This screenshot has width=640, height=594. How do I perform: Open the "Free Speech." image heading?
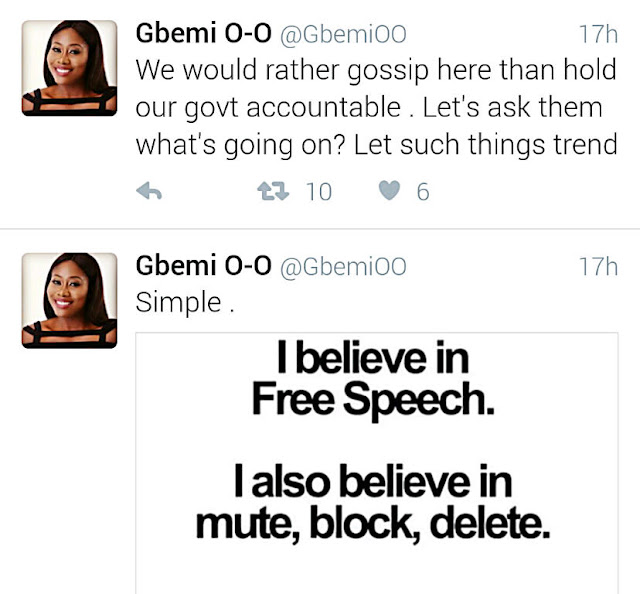pos(372,399)
